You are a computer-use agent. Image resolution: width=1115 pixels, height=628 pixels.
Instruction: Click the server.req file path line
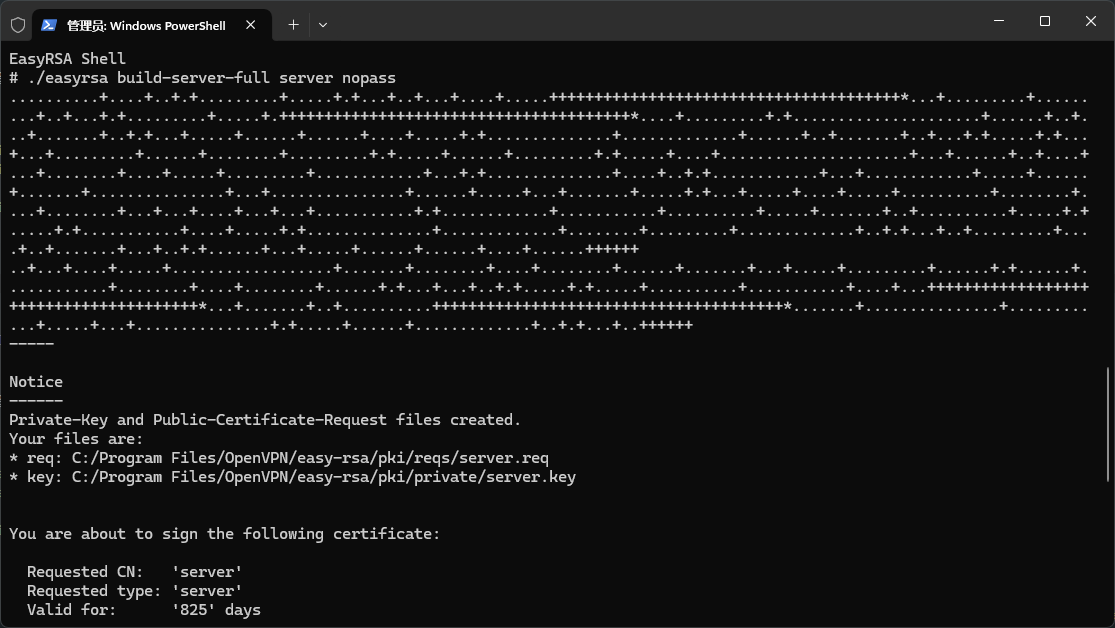pos(279,458)
